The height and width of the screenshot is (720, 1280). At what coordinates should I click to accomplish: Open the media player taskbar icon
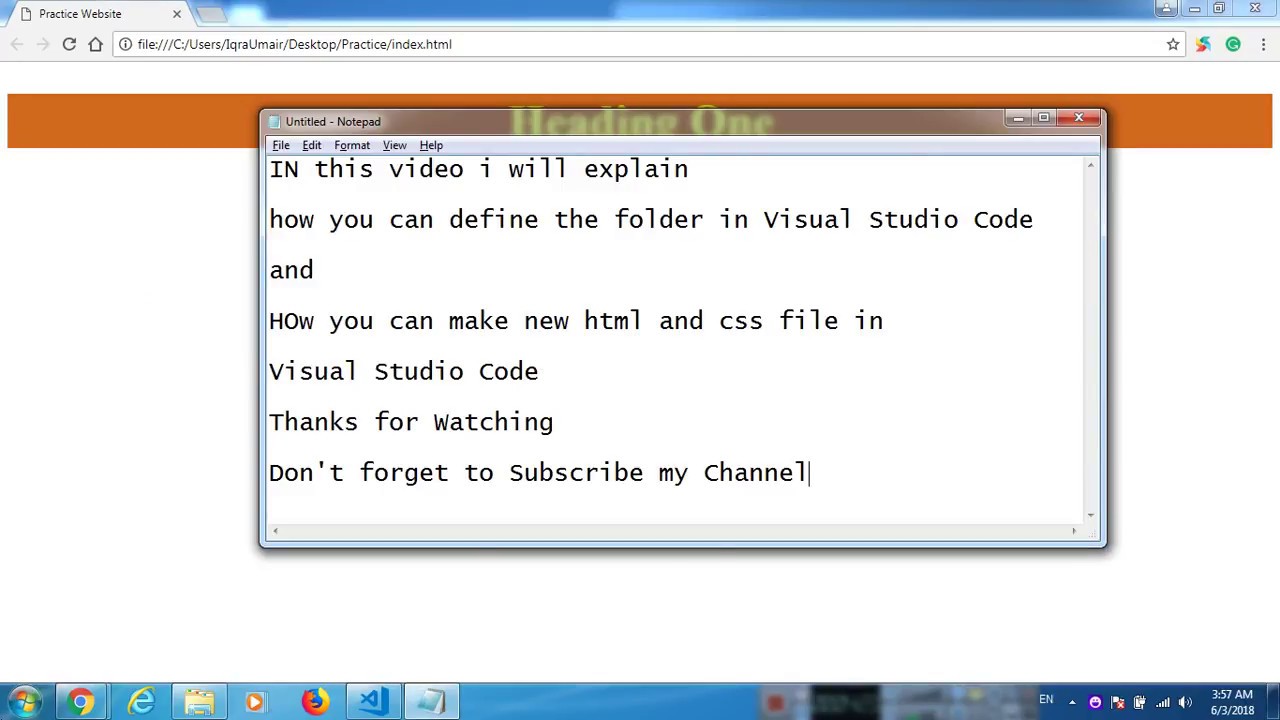(x=256, y=702)
